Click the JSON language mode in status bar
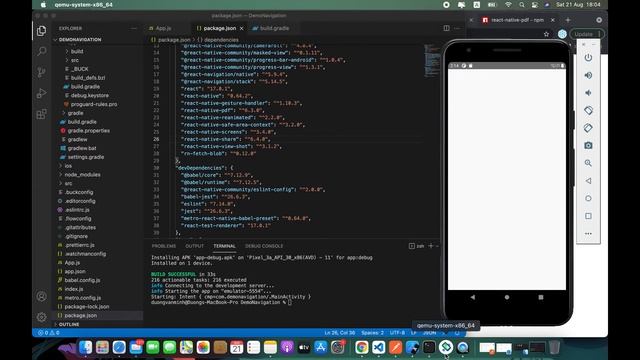Viewport: 640px width, 360px height. pos(429,333)
